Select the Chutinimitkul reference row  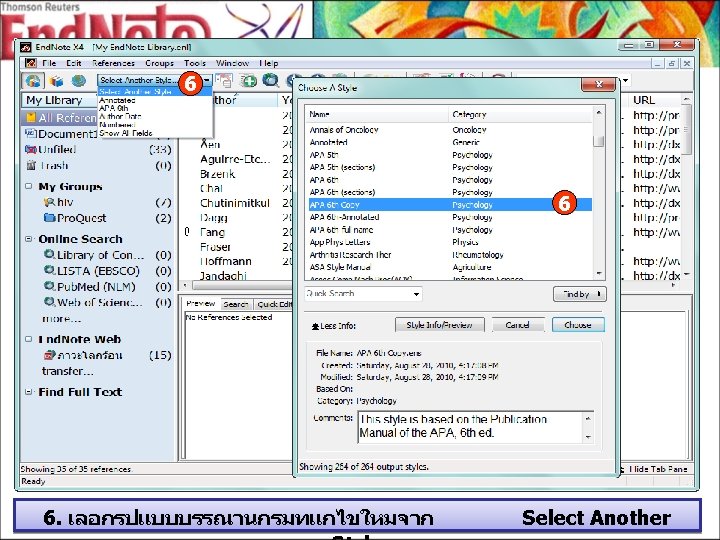235,203
